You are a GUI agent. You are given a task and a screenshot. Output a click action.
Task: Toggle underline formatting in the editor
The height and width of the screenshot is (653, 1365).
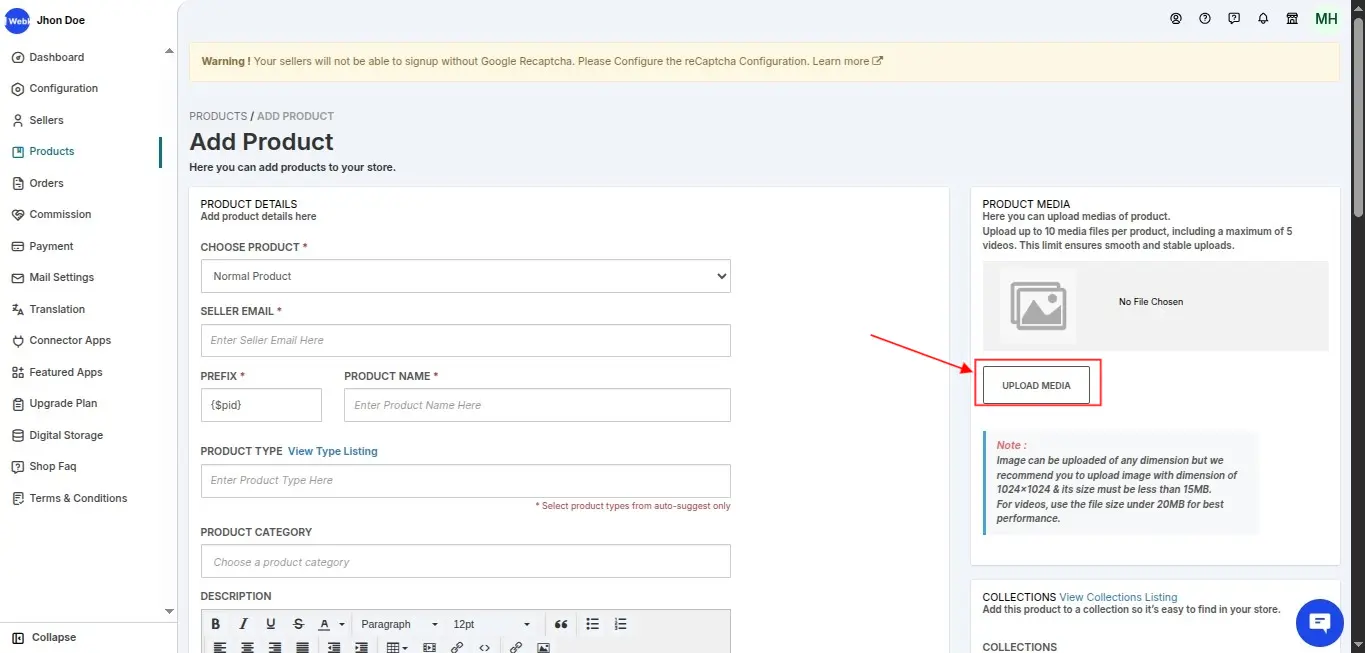(x=270, y=624)
